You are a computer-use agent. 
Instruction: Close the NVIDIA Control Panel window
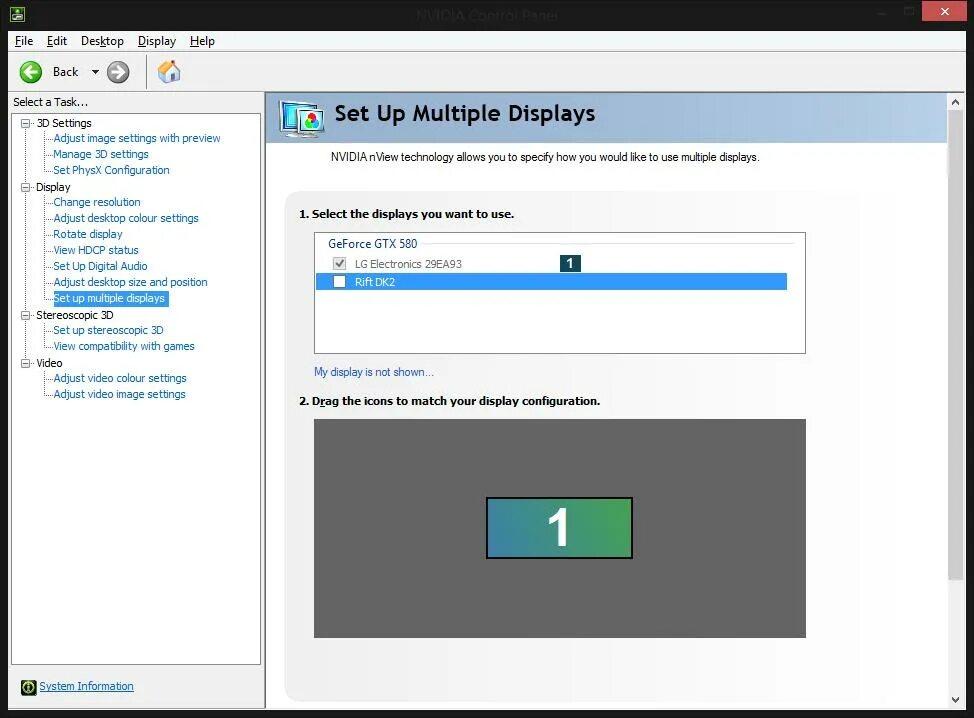(x=944, y=11)
